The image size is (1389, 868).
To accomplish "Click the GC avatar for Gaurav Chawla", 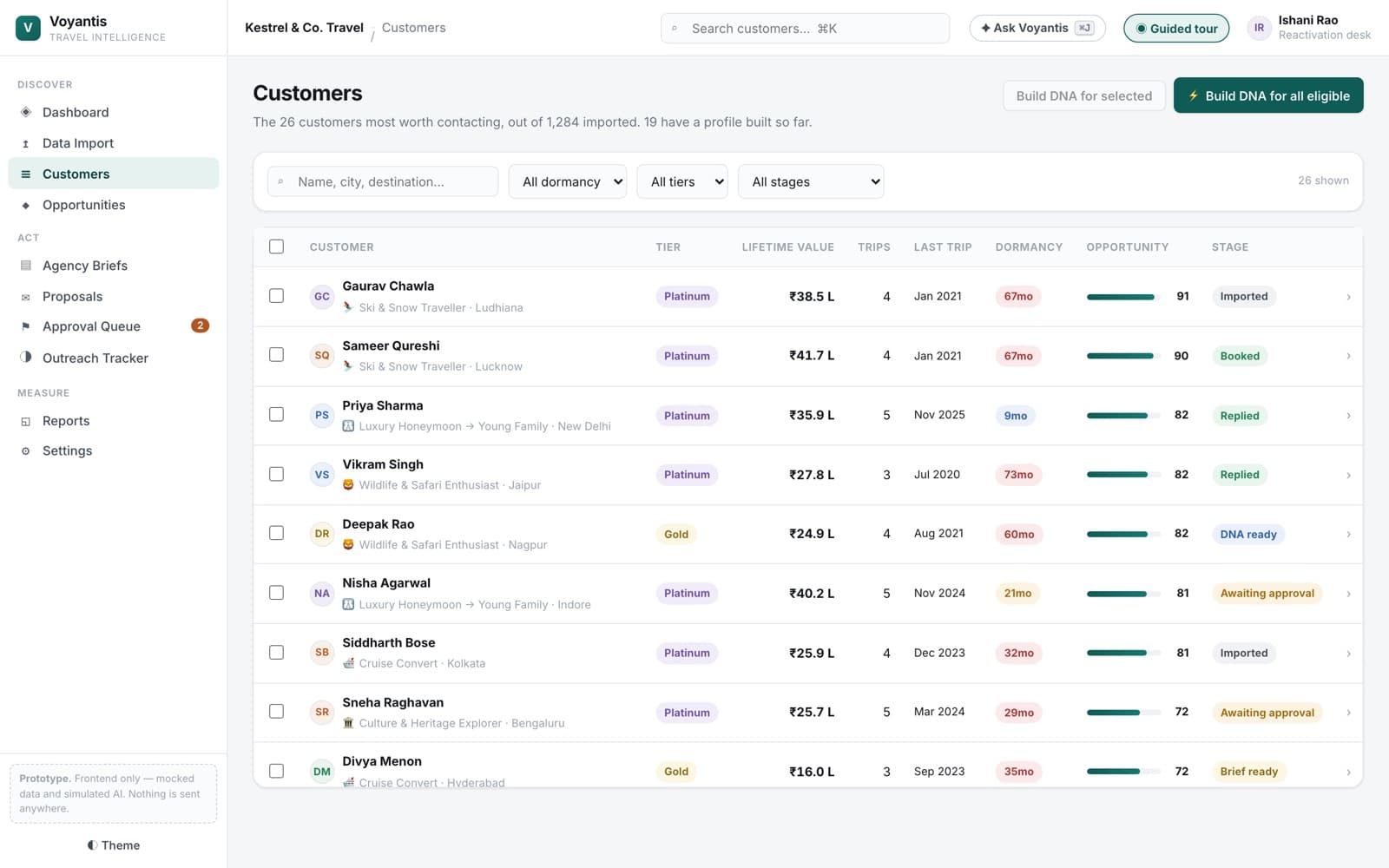I will (x=322, y=296).
